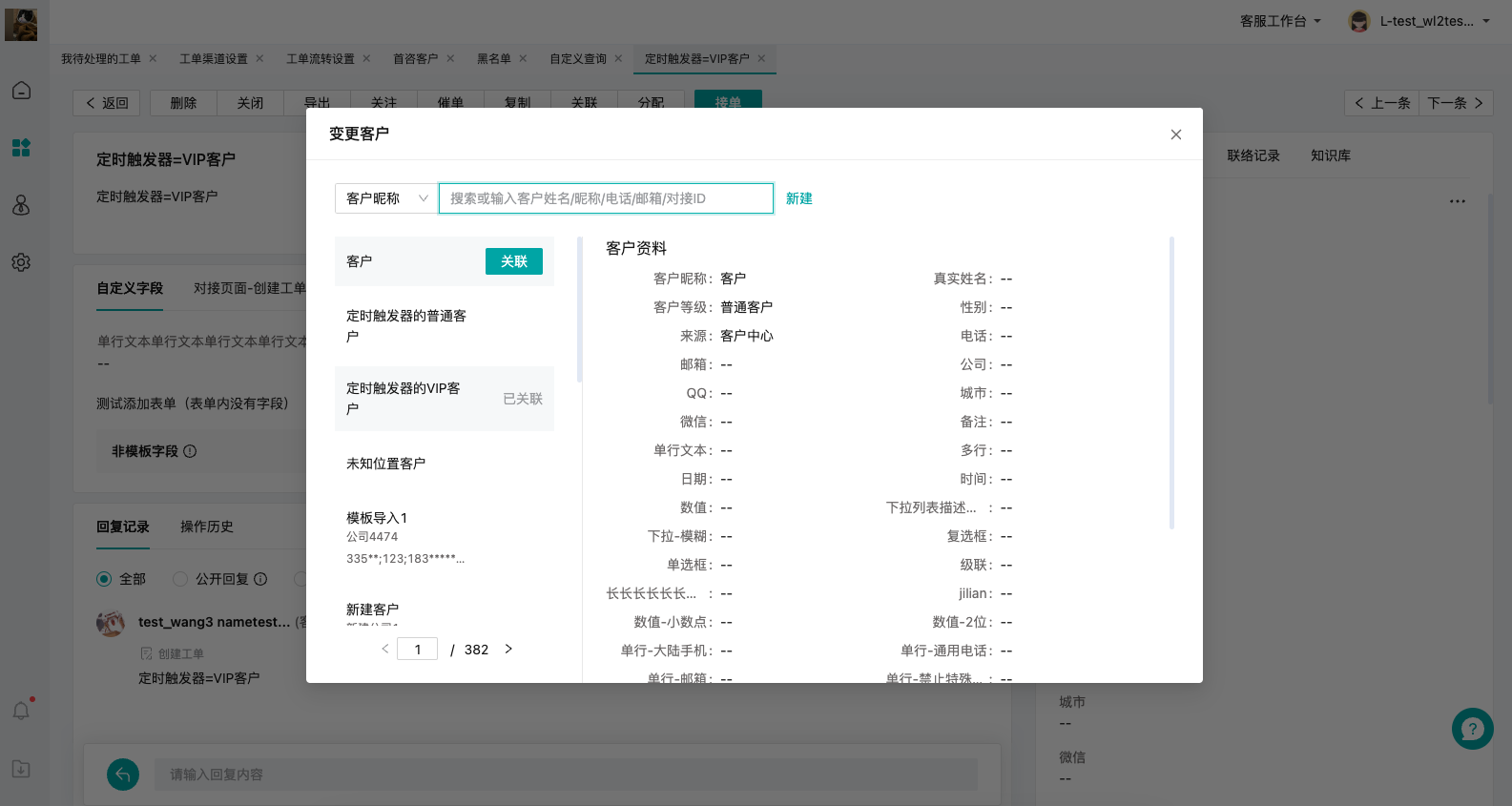Click the 新建 link in dialog
This screenshot has width=1512, height=806.
coord(799,198)
